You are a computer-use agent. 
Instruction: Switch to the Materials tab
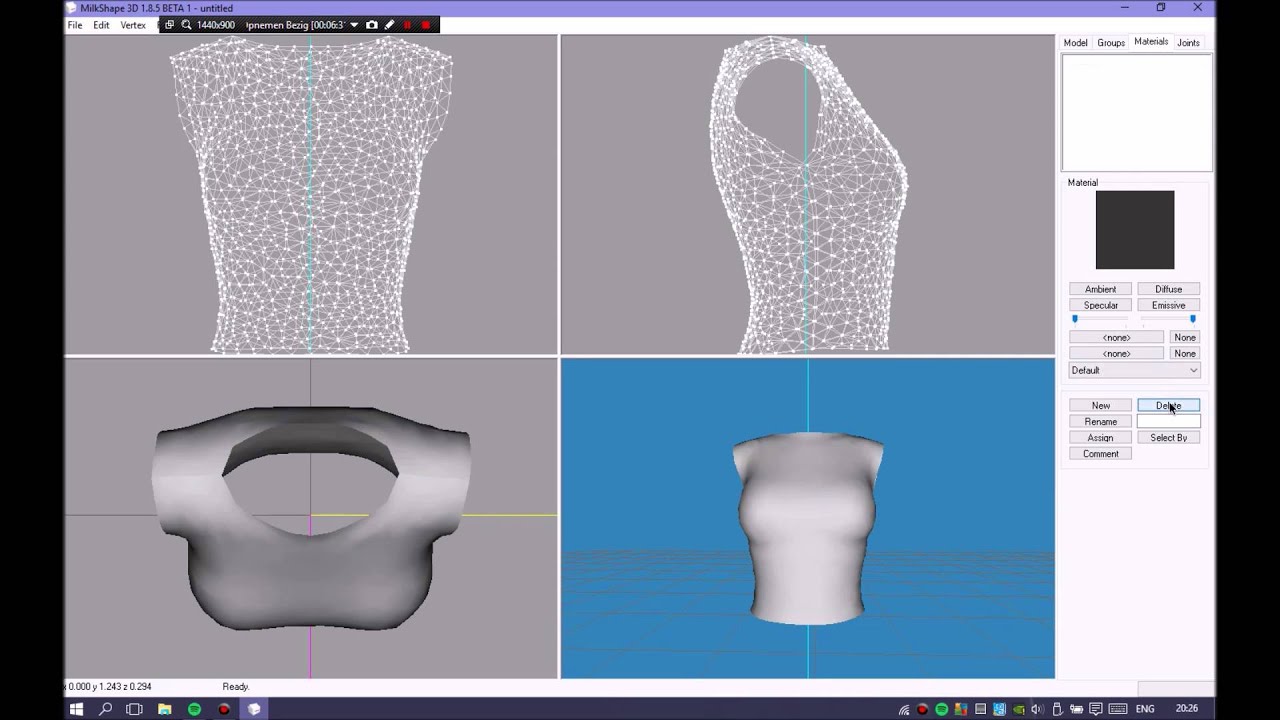point(1151,42)
